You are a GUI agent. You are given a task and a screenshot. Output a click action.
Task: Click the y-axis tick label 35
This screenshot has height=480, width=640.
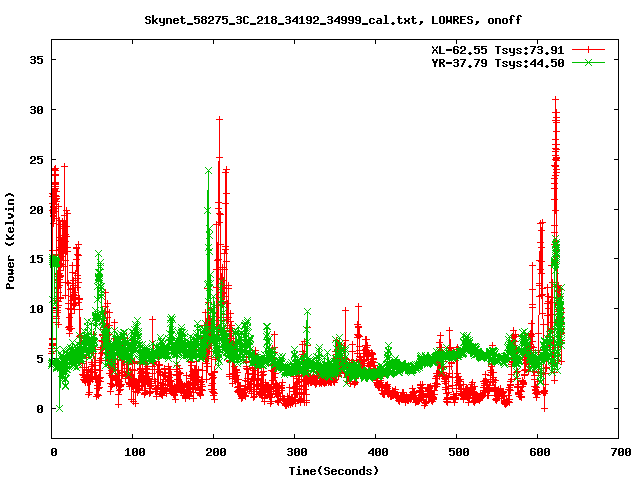click(x=36, y=60)
